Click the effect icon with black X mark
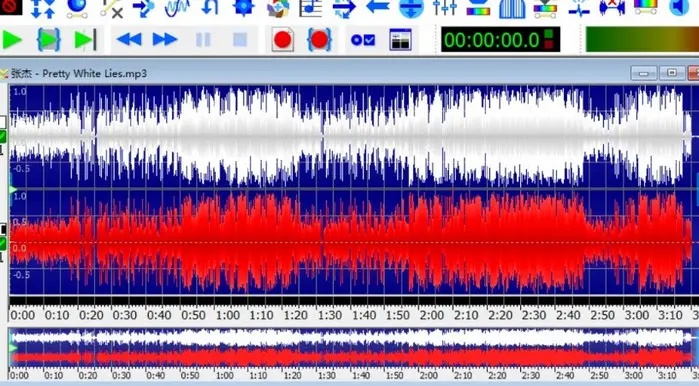Image resolution: width=699 pixels, height=386 pixels. [x=111, y=8]
